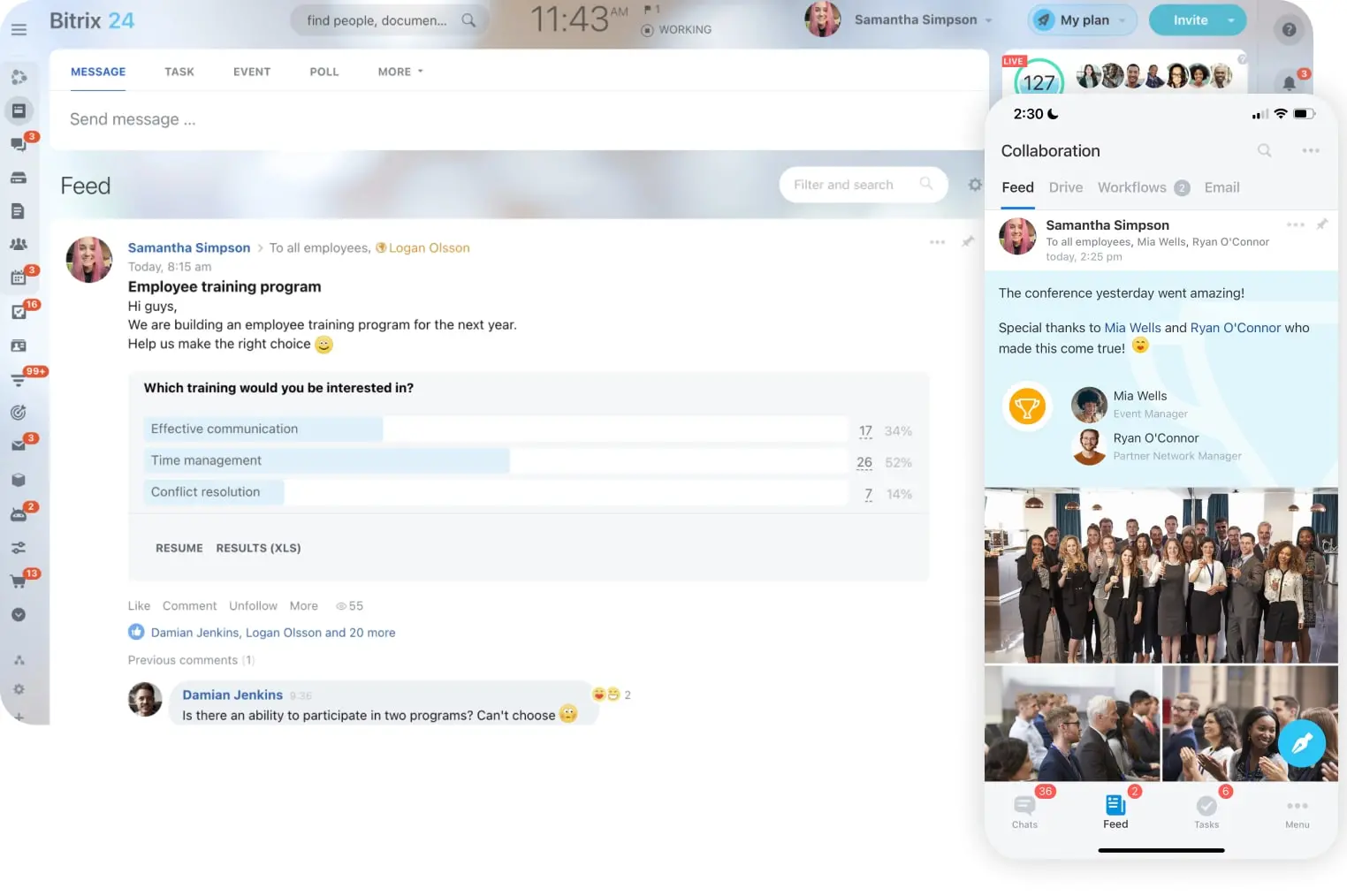Open chat icon with 3 badge
This screenshot has height=896, width=1347.
click(x=19, y=144)
